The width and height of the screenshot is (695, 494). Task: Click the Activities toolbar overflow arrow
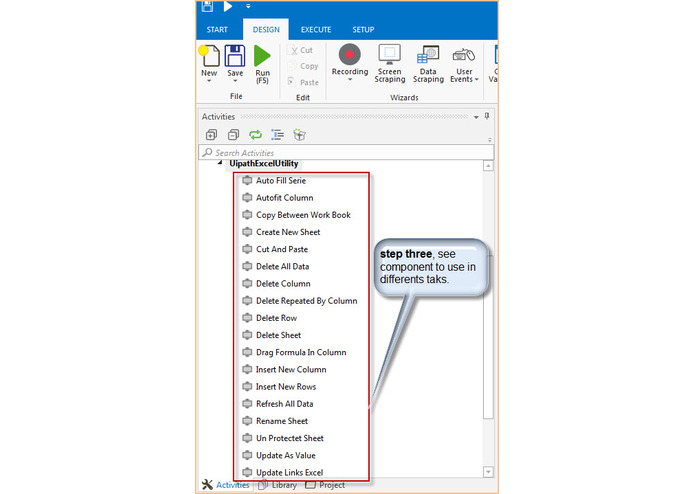tap(490, 140)
